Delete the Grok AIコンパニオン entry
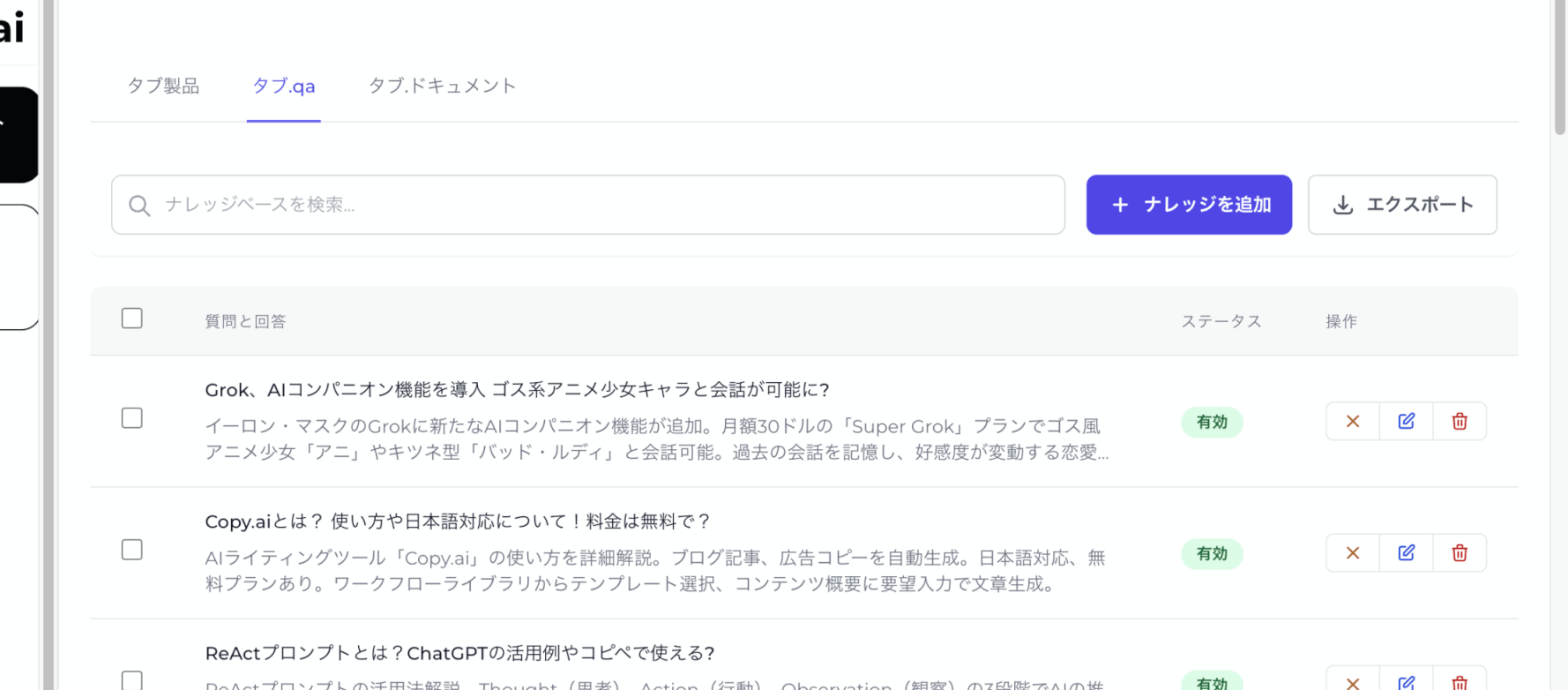 coord(1460,422)
